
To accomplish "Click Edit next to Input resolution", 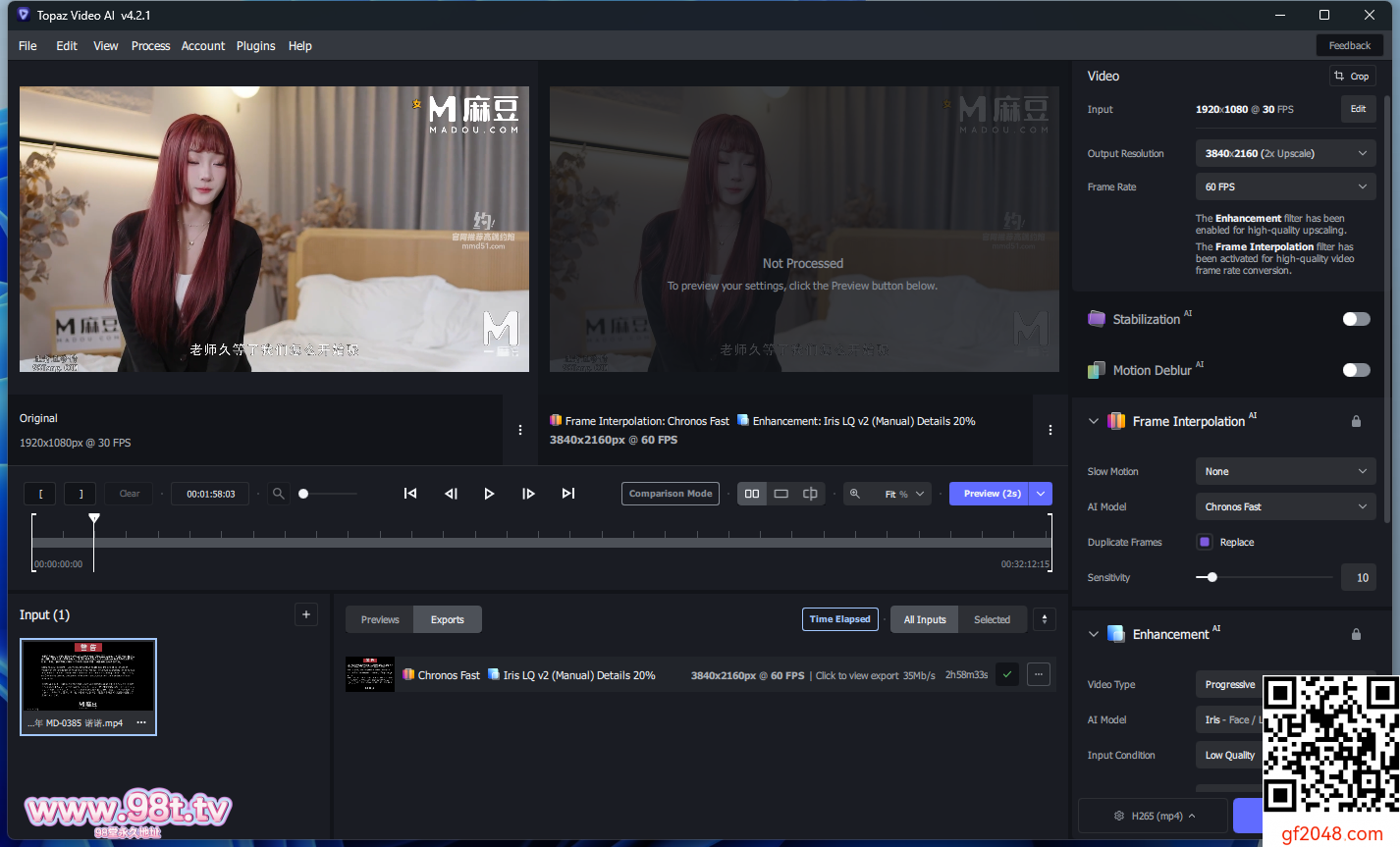I will tap(1359, 109).
